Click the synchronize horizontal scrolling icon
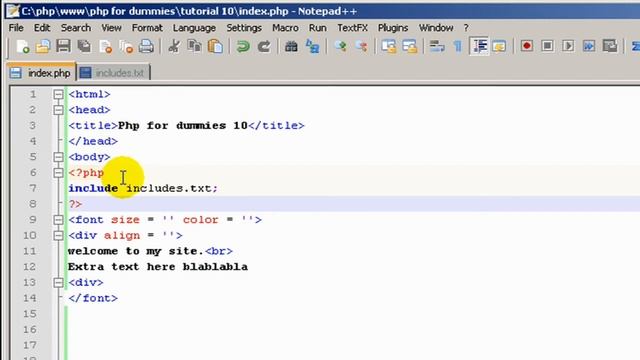Viewport: 640px width, 360px height. click(x=409, y=47)
